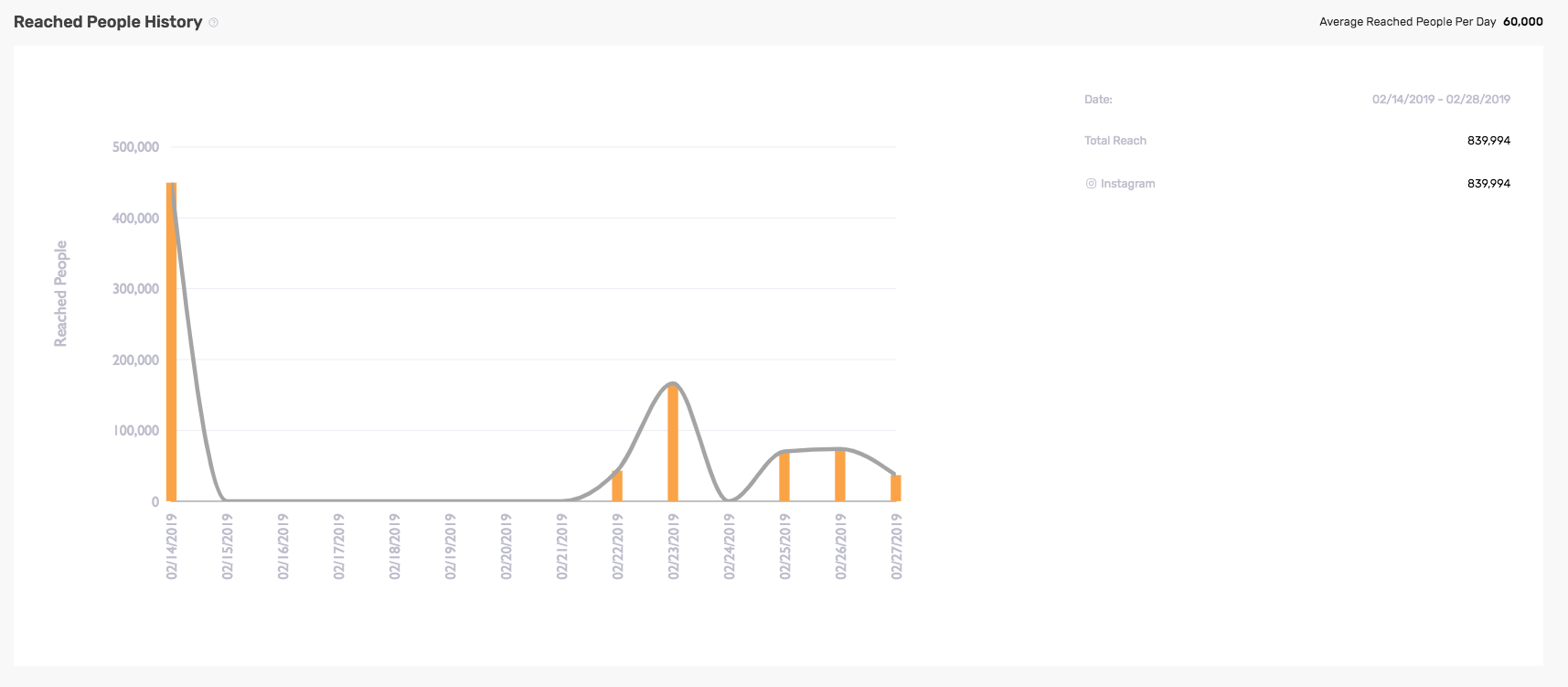The image size is (1568, 687).
Task: Click the 02/18/2019 x-axis date label
Action: point(395,546)
